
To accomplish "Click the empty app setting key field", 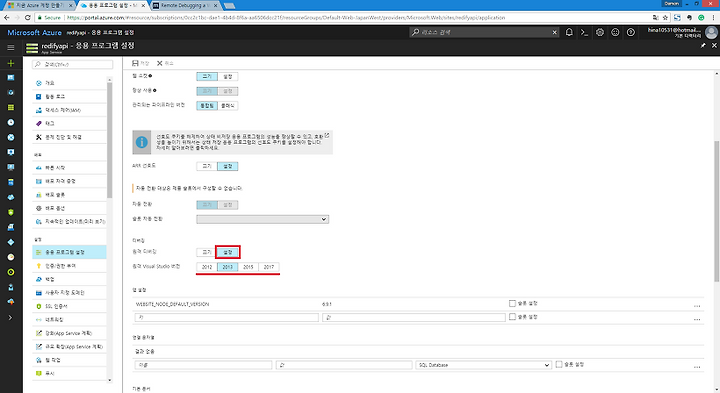I will 227,317.
